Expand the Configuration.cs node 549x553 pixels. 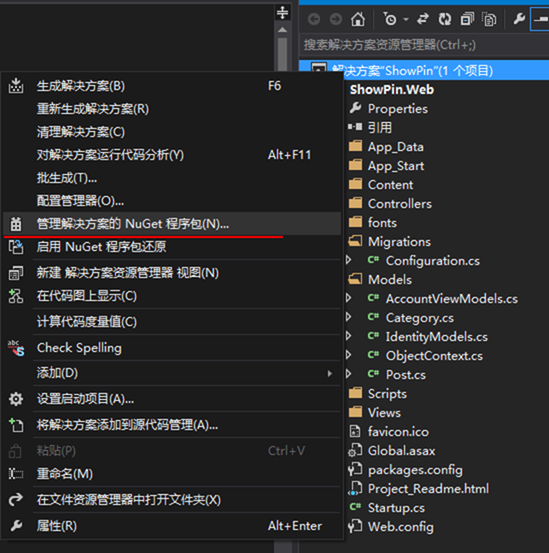tap(349, 260)
